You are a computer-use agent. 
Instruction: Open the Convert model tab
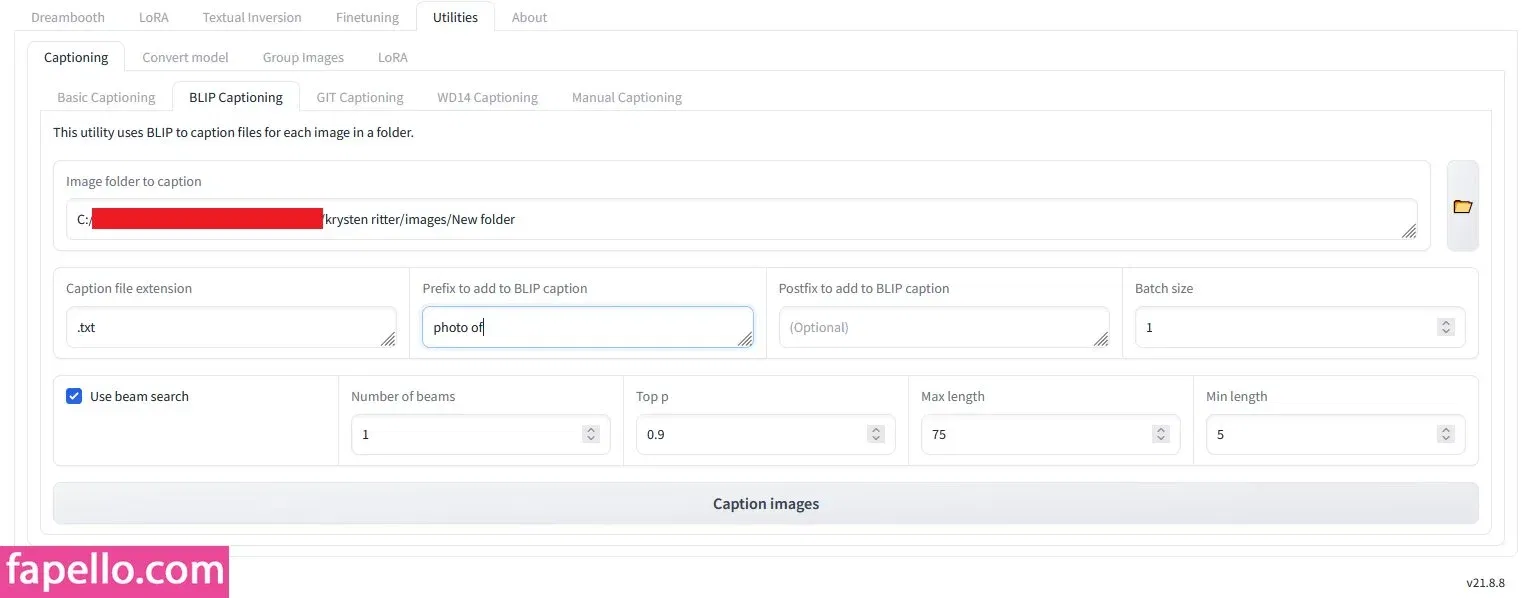pyautogui.click(x=185, y=57)
